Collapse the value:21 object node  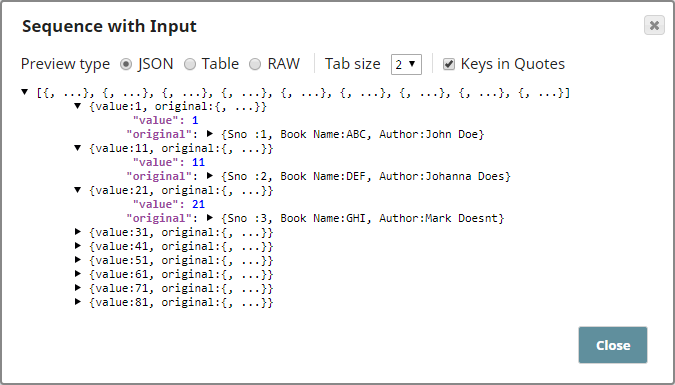(77, 189)
